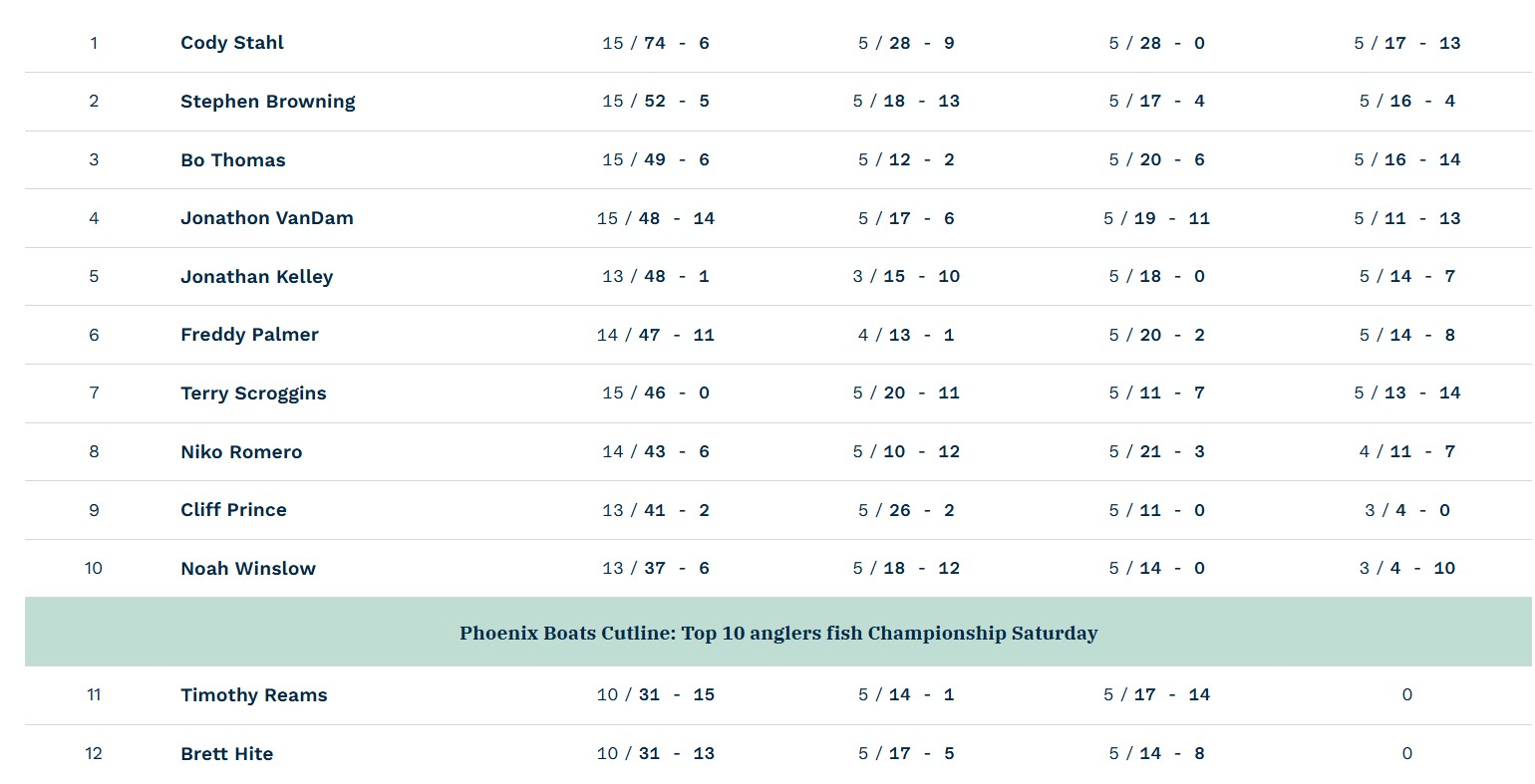
Task: Click Niko Romero's 5 / 21 - 3 result
Action: [x=1156, y=452]
